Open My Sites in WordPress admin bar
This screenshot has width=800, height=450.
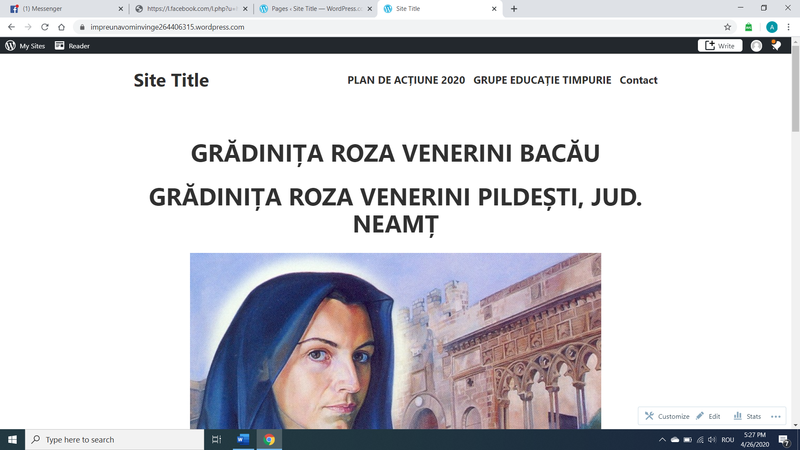pos(25,46)
